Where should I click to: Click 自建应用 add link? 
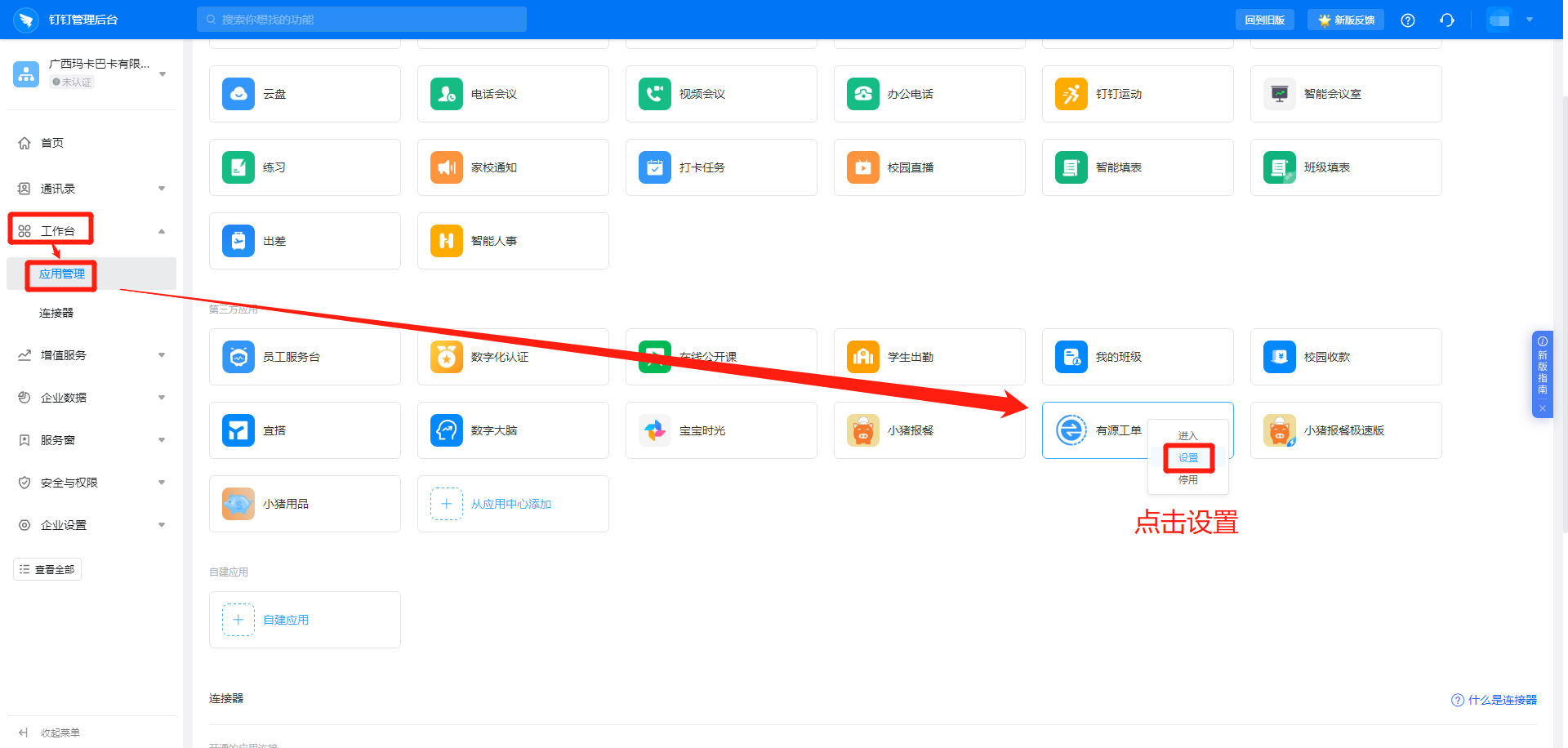pyautogui.click(x=286, y=620)
